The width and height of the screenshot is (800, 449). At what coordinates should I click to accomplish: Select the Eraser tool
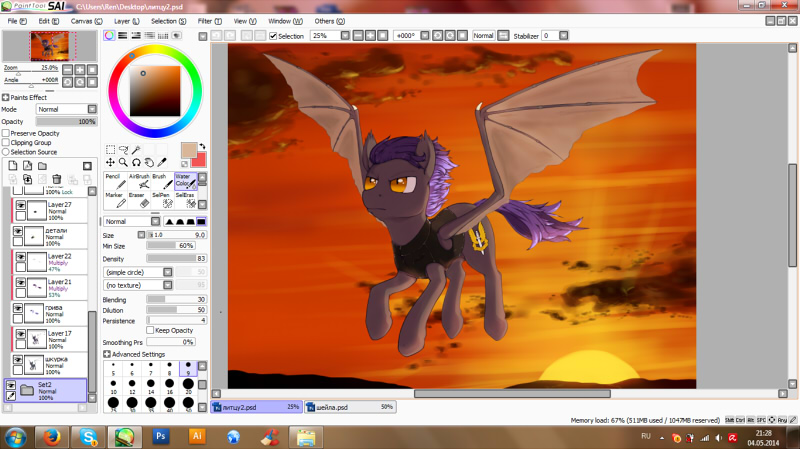[x=139, y=200]
